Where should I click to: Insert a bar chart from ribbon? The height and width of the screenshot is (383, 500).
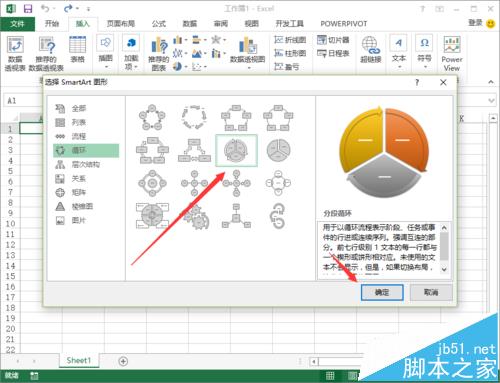pos(197,40)
